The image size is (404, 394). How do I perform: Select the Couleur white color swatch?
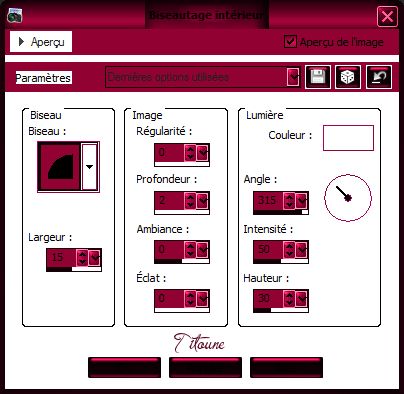point(348,138)
